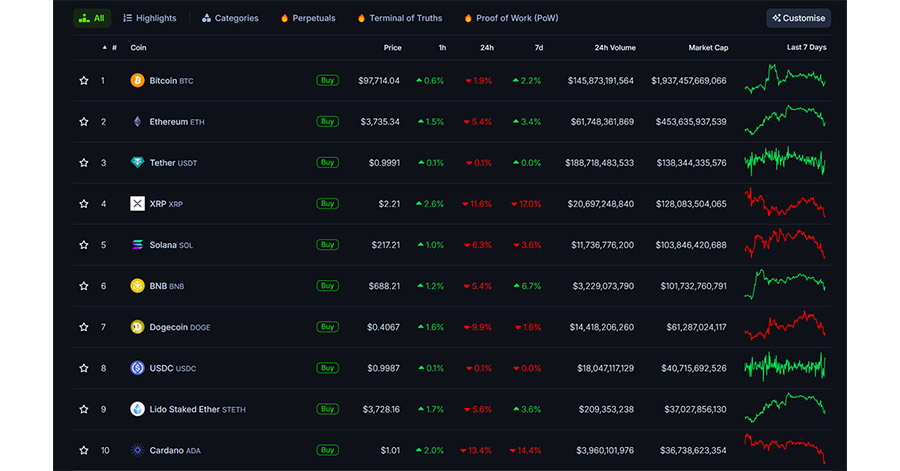Open Cardano 7-day sparkline chart
The image size is (900, 471).
pyautogui.click(x=785, y=449)
